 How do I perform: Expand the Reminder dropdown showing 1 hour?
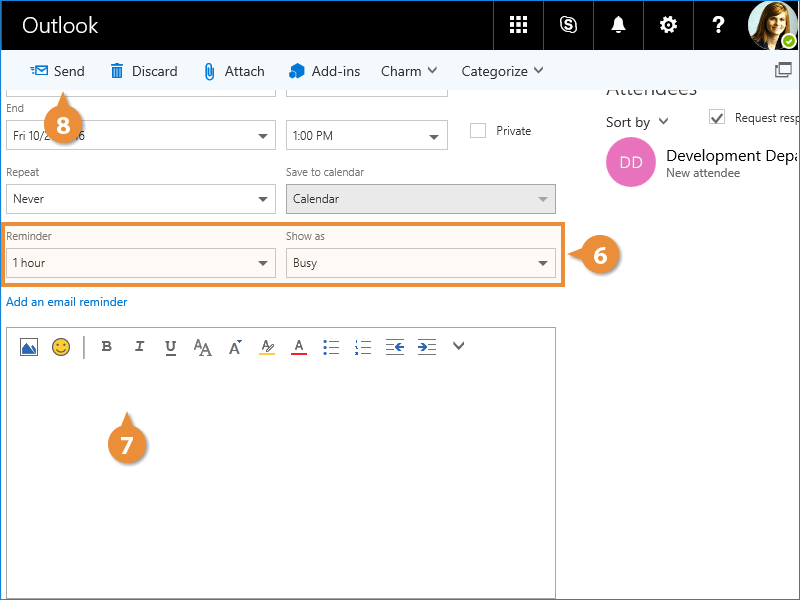pos(140,263)
